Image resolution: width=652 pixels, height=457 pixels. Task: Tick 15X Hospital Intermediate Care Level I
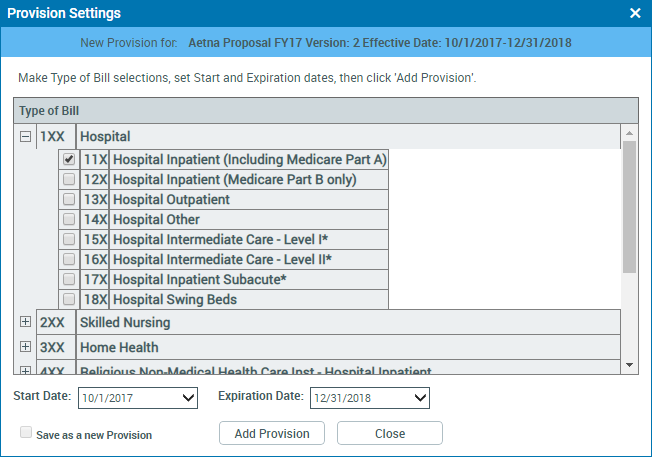coord(69,239)
